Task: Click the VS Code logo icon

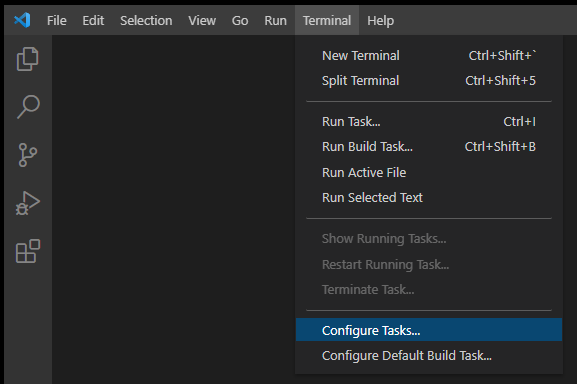Action: coord(22,20)
